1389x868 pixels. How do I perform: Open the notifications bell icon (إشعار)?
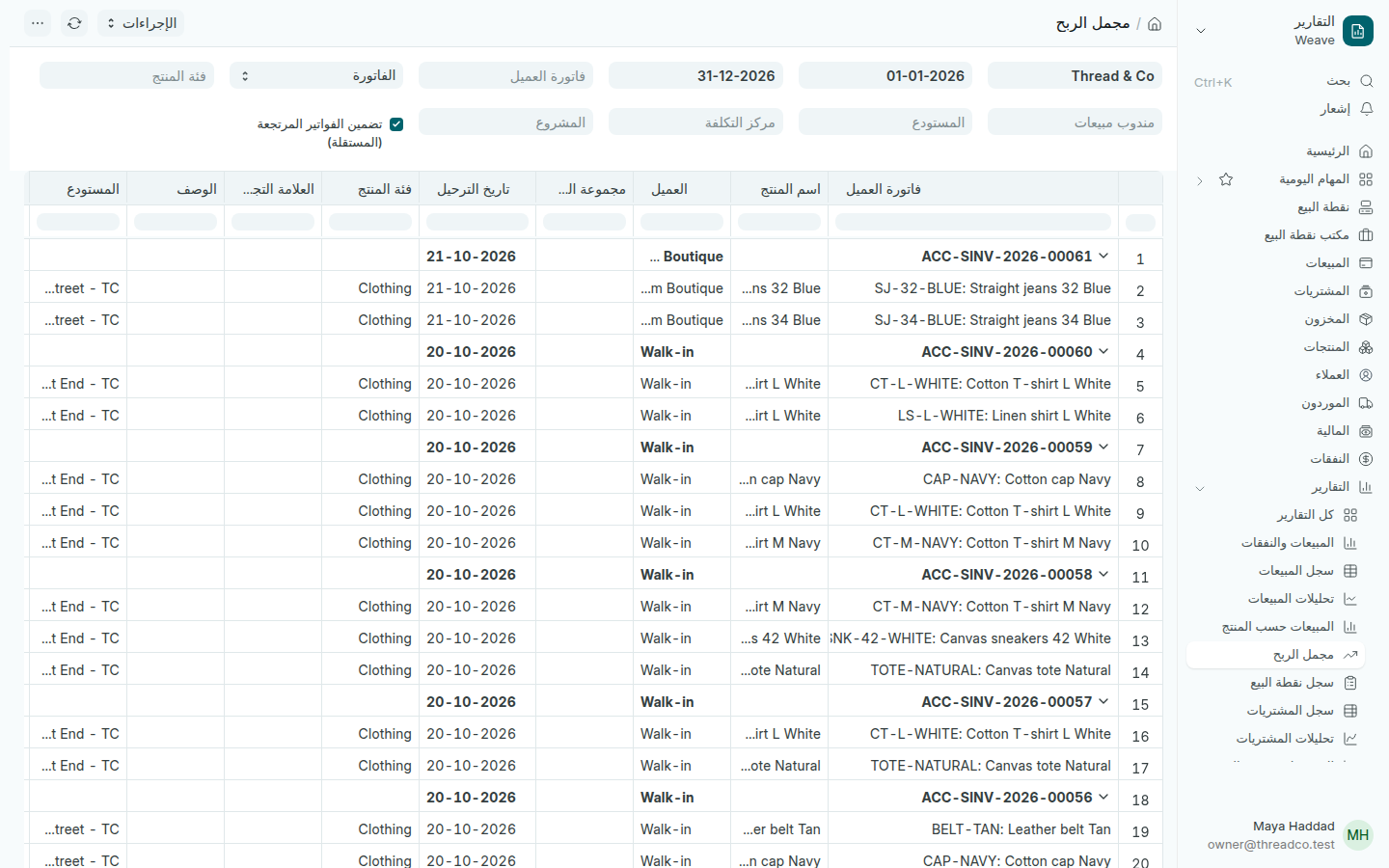[1366, 109]
